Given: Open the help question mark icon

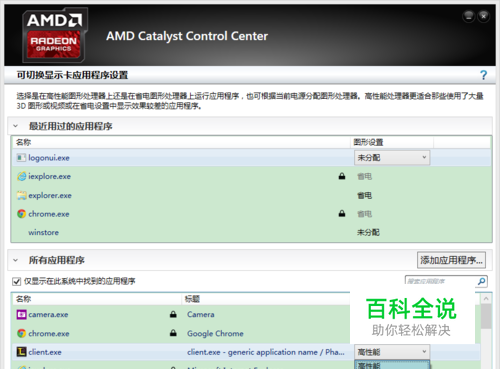Looking at the screenshot, I should (483, 75).
